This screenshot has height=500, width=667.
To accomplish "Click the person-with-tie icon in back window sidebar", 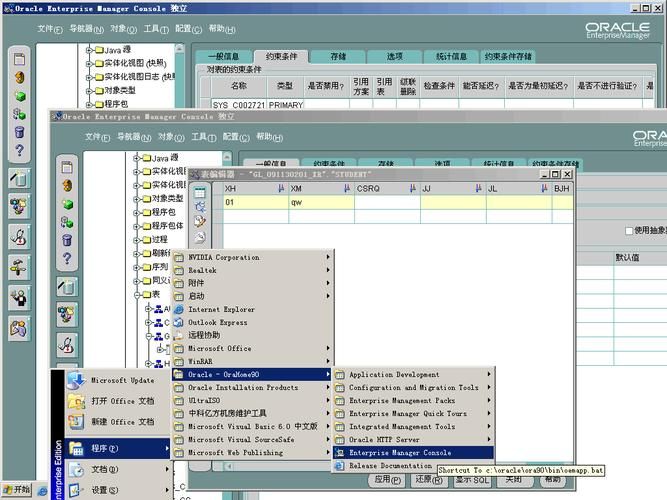I will [19, 297].
